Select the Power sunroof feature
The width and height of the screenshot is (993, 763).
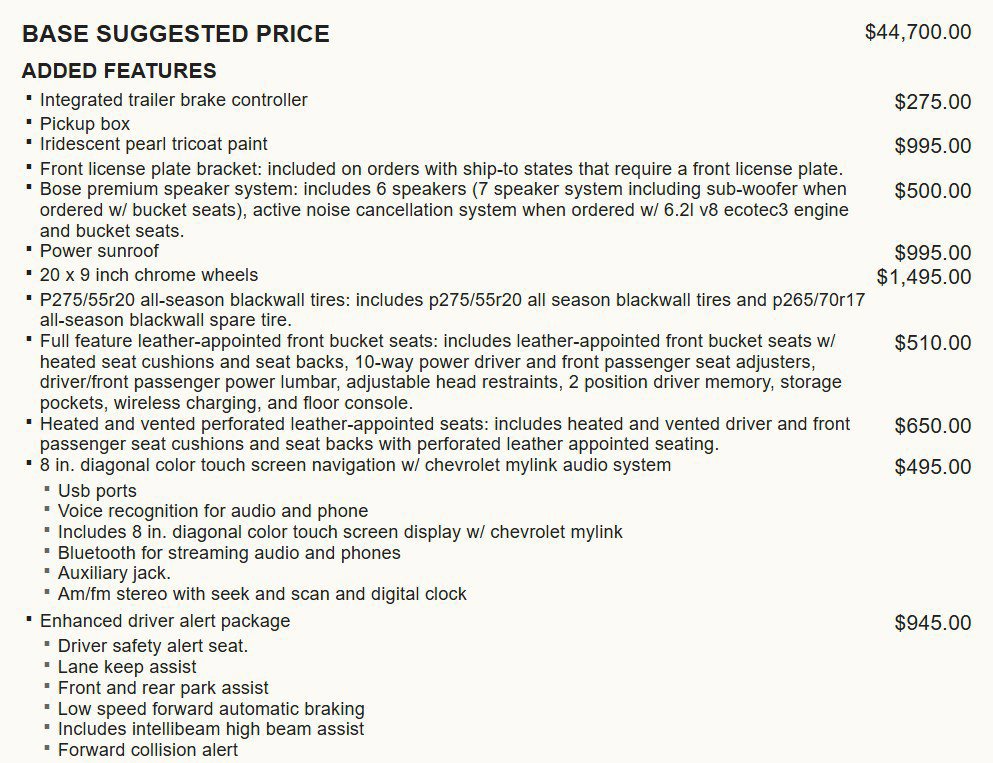point(99,251)
